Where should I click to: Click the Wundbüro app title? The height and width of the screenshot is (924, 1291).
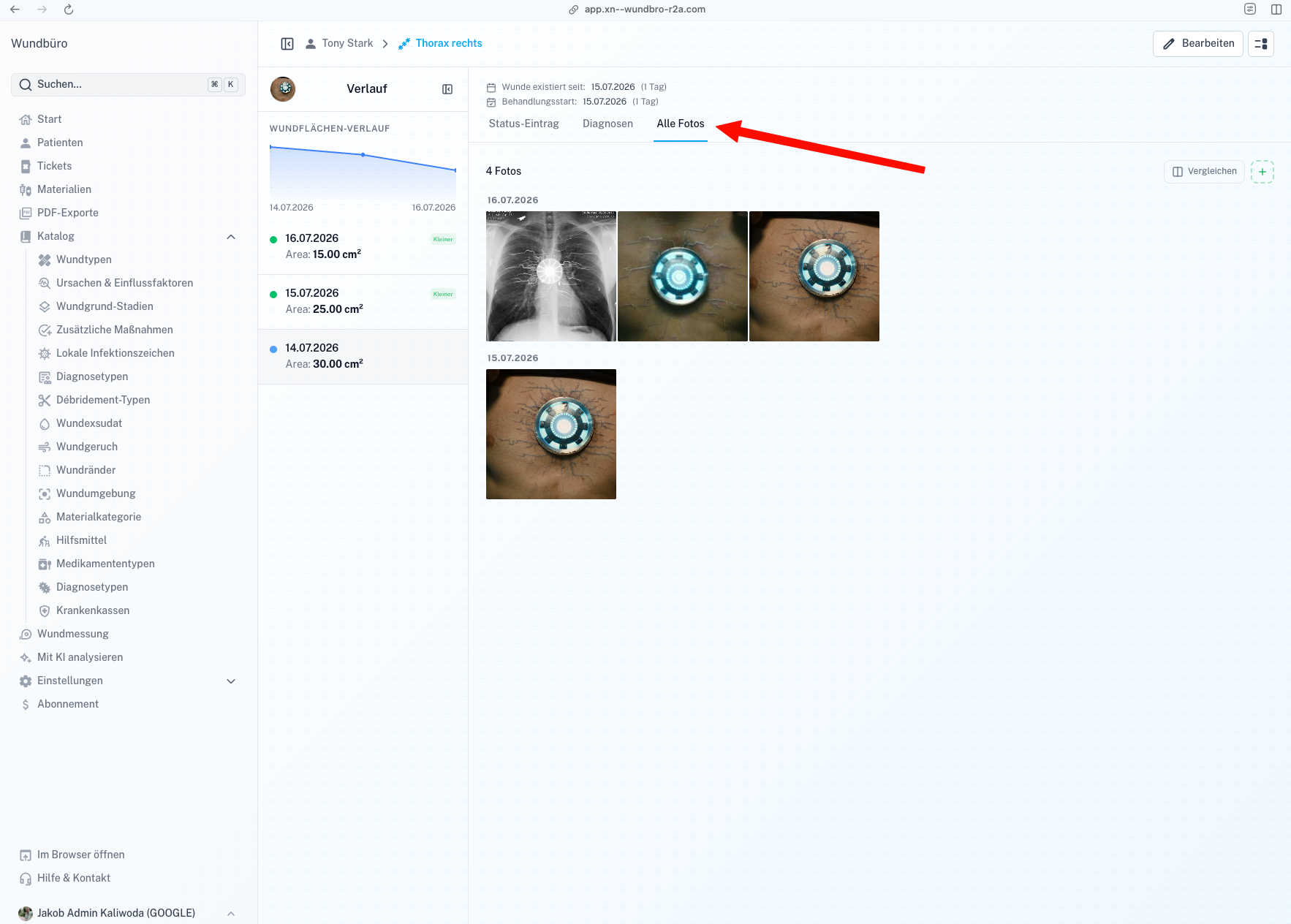click(x=39, y=44)
